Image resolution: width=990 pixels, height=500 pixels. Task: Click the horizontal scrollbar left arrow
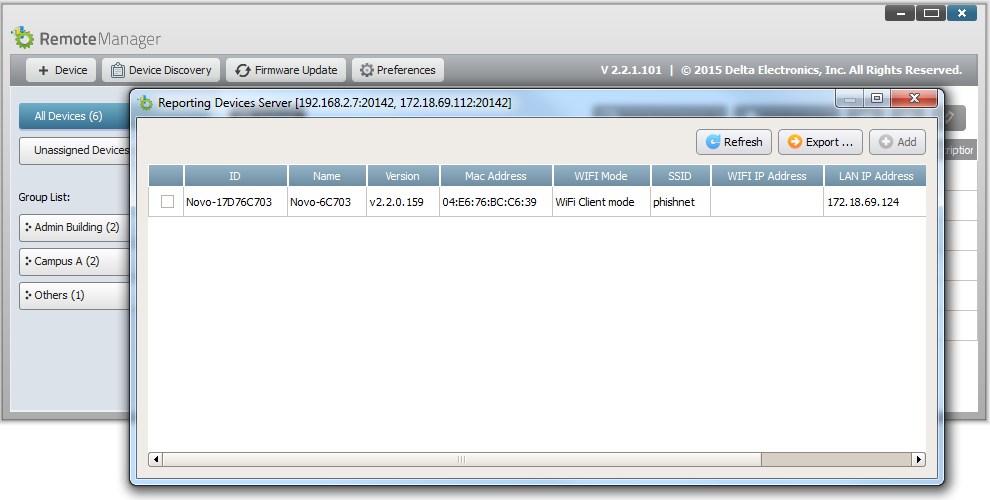click(x=156, y=460)
